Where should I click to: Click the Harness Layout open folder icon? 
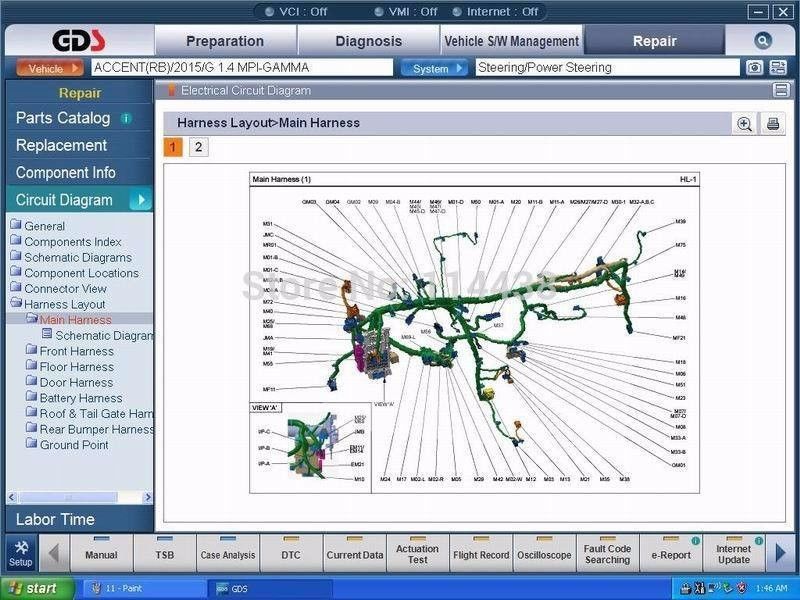[x=16, y=303]
